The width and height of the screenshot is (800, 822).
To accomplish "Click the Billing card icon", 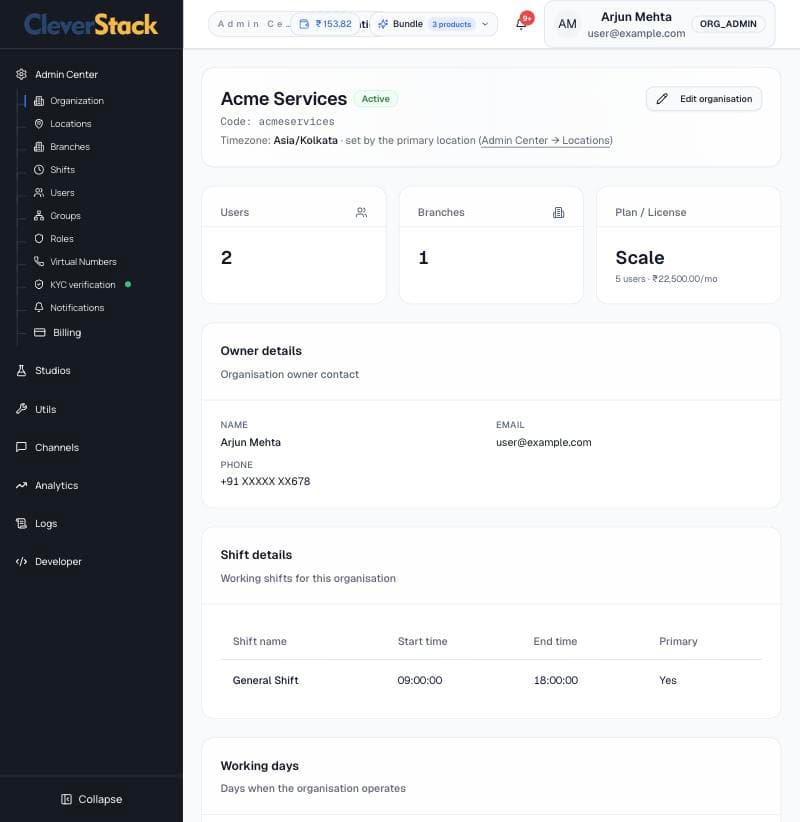I will 40,332.
